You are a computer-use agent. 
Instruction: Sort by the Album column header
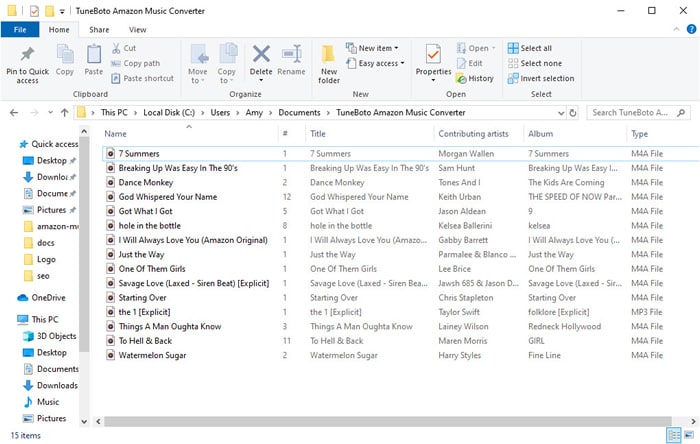(x=540, y=133)
